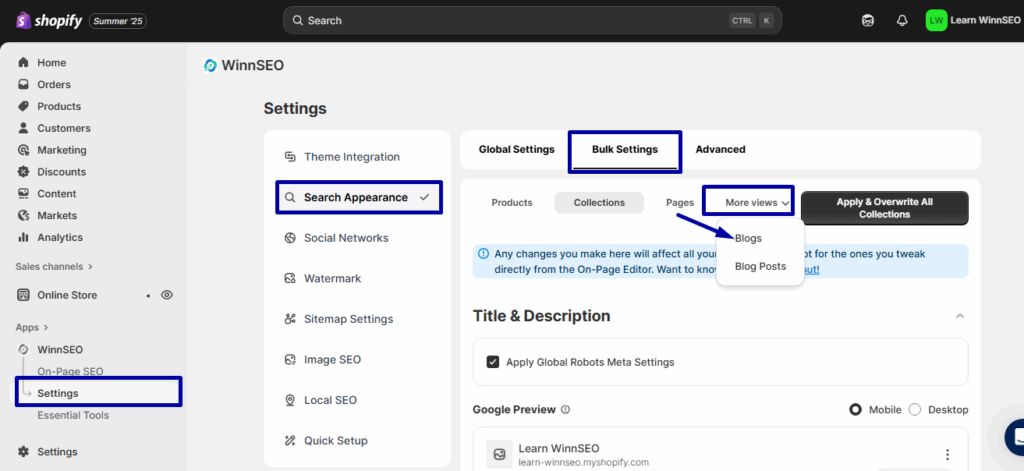
Task: Click the Sitemap Settings icon
Action: pos(291,319)
